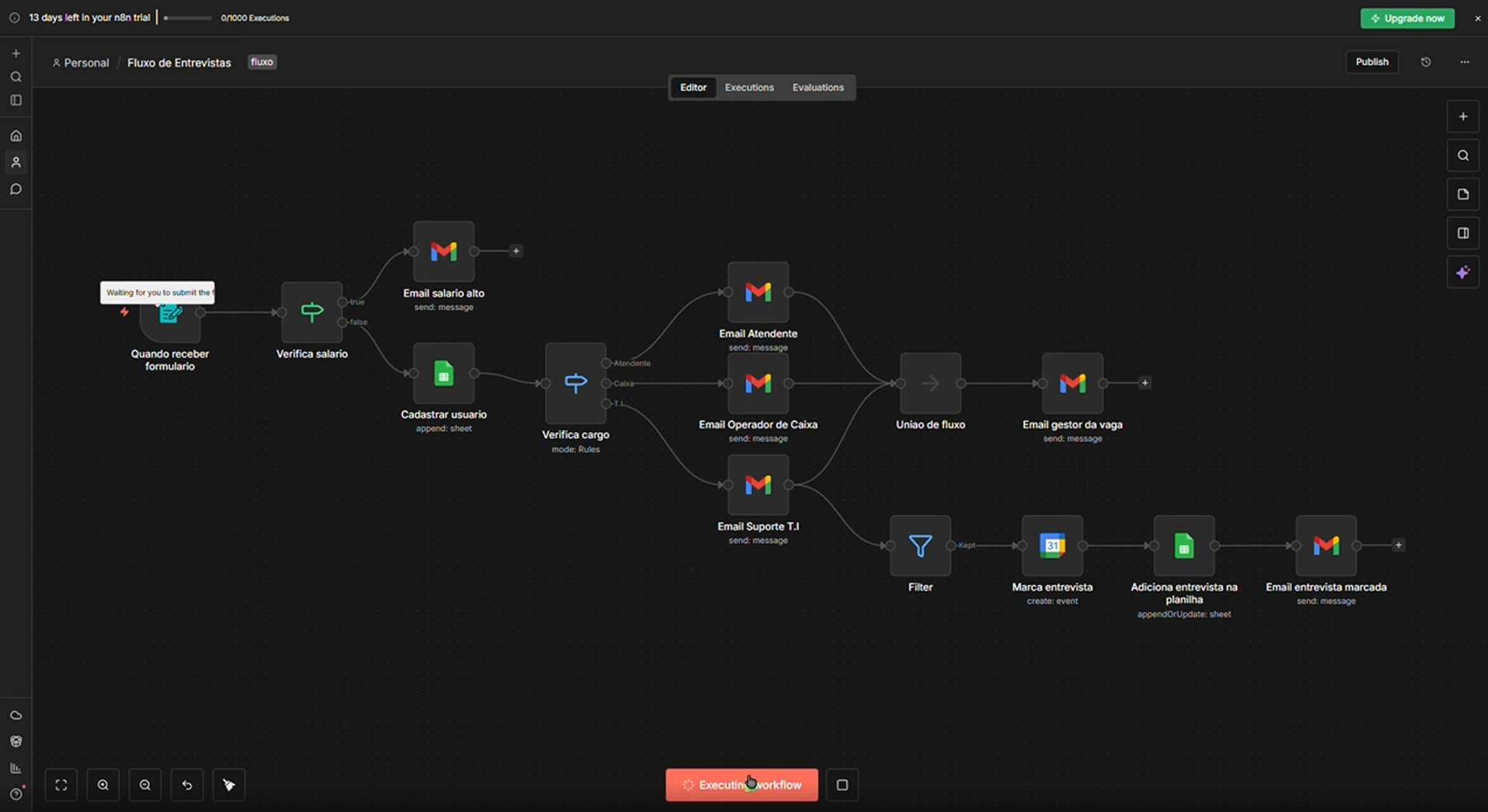Click the Executing workflow button
This screenshot has width=1488, height=812.
(x=742, y=785)
